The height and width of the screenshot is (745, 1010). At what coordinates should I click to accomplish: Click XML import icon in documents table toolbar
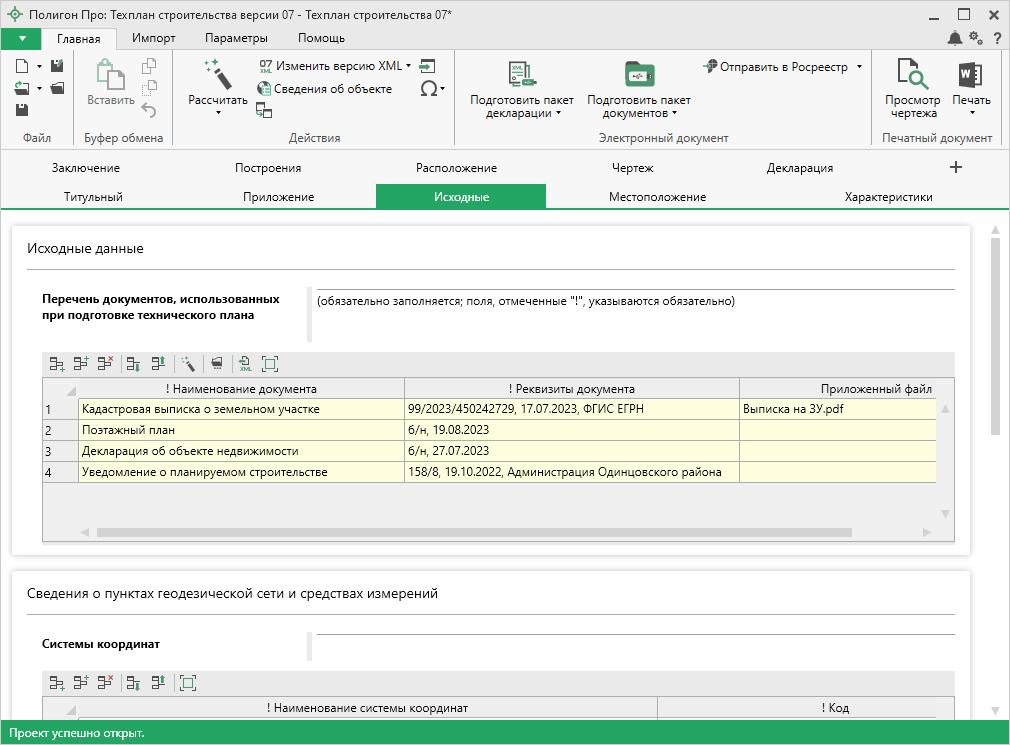tap(244, 364)
